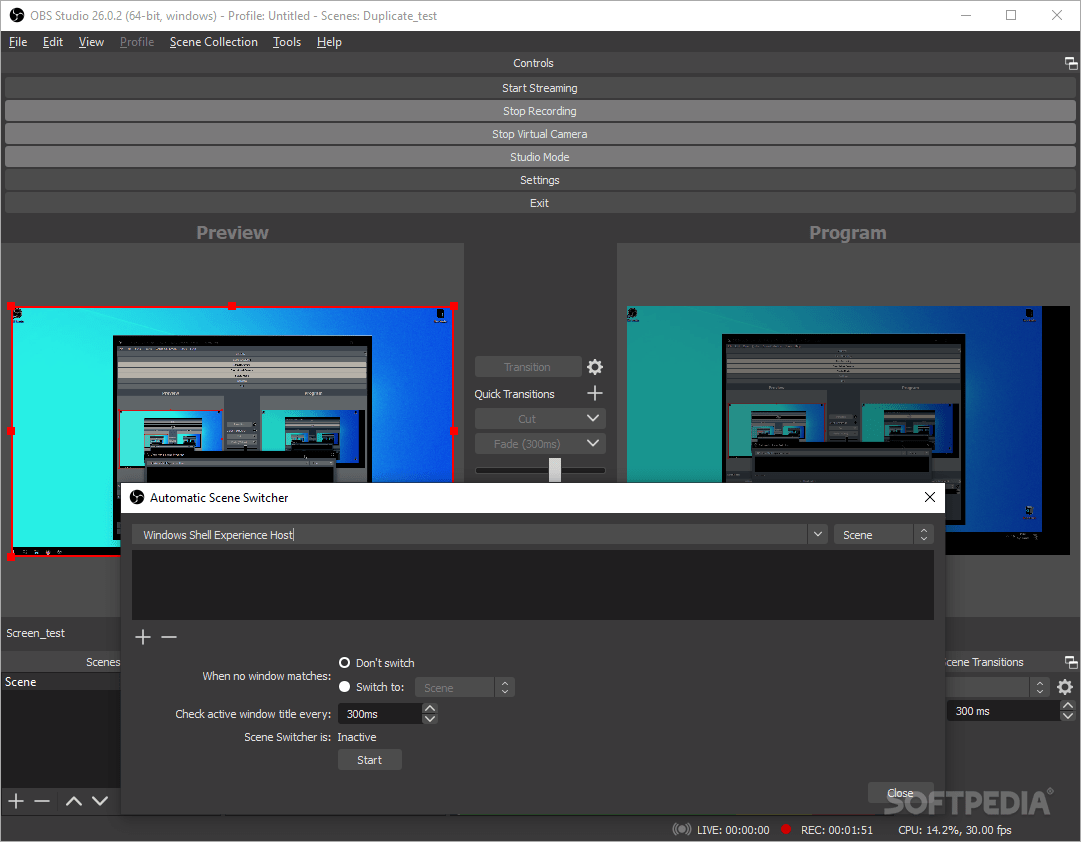Click the REC: 00:01:51 status
Viewport: 1081px width, 842px height.
pos(836,830)
